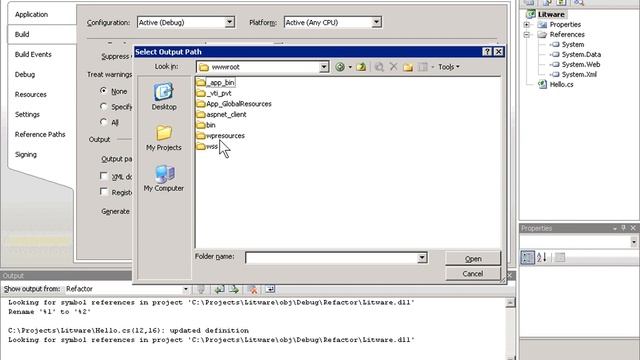Select the All warnings radio button
Viewport: 640px width, 360px height.
(104, 122)
